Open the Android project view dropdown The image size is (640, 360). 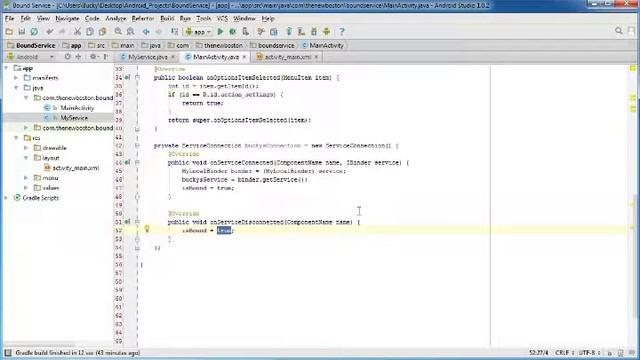tap(31, 57)
